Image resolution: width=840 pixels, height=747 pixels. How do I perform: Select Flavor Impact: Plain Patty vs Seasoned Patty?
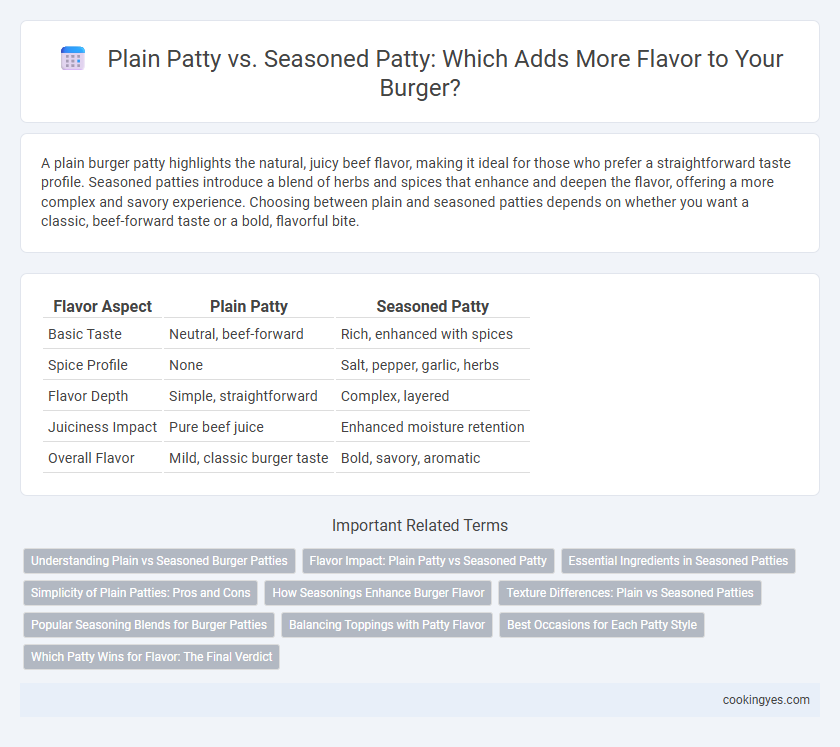click(x=428, y=561)
